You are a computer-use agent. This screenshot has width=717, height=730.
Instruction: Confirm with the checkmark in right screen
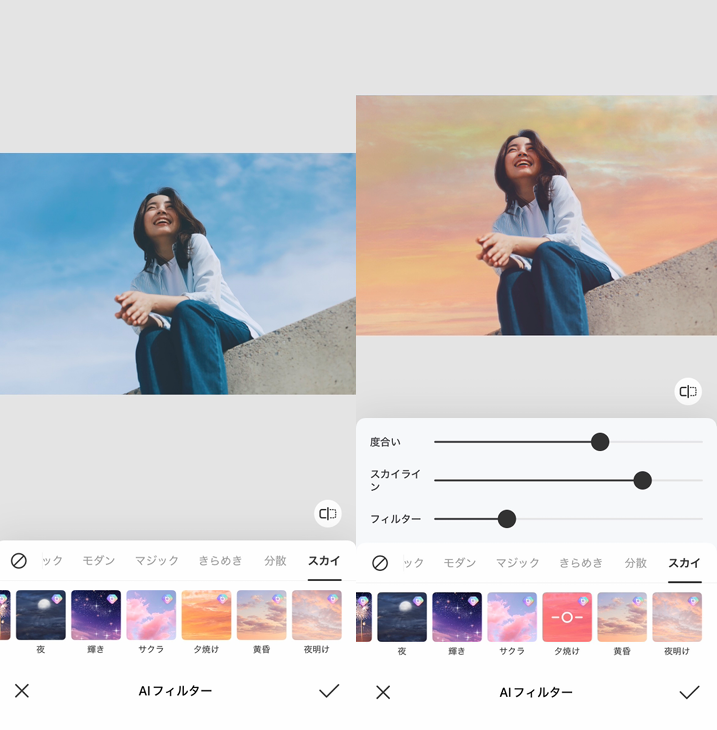pos(689,692)
